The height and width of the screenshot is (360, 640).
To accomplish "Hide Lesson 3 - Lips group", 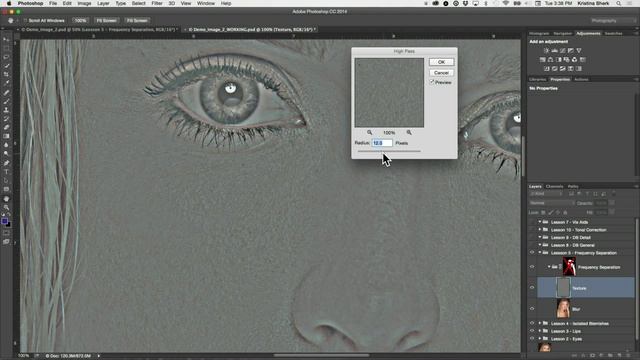I will [532, 331].
